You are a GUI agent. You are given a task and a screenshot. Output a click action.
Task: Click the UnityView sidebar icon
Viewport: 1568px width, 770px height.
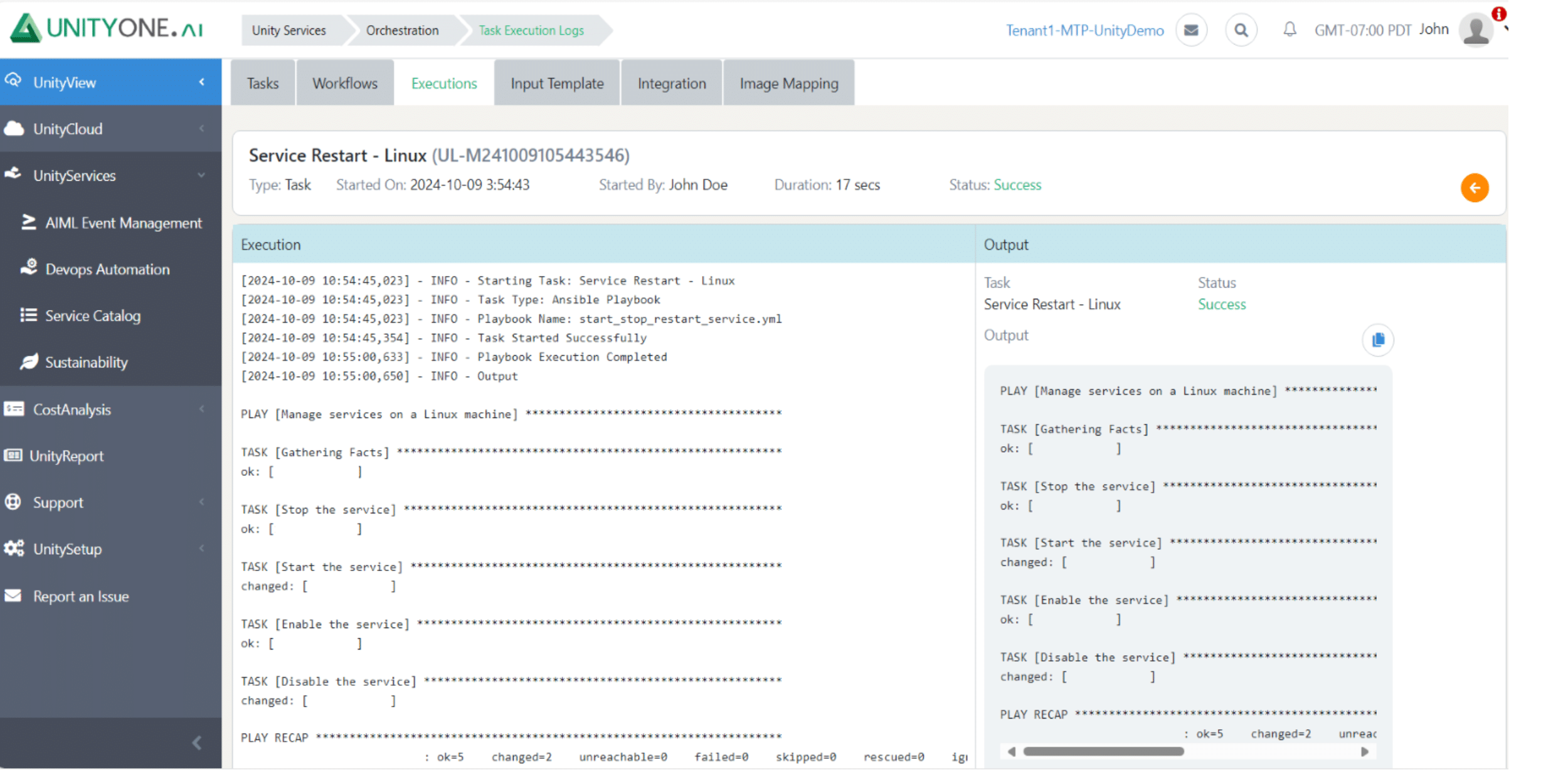click(x=13, y=80)
